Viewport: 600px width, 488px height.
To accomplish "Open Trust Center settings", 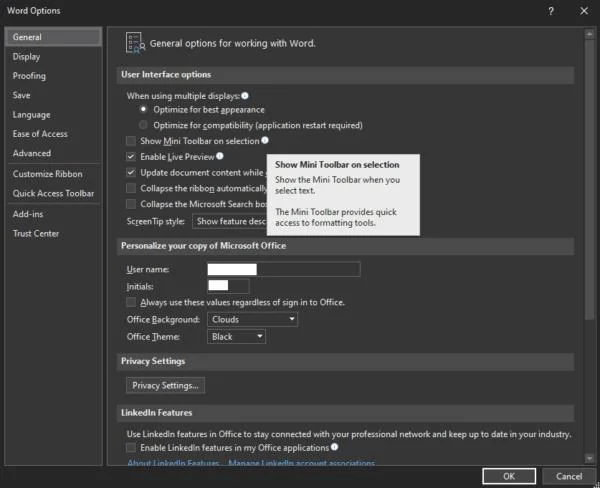I will click(53, 233).
